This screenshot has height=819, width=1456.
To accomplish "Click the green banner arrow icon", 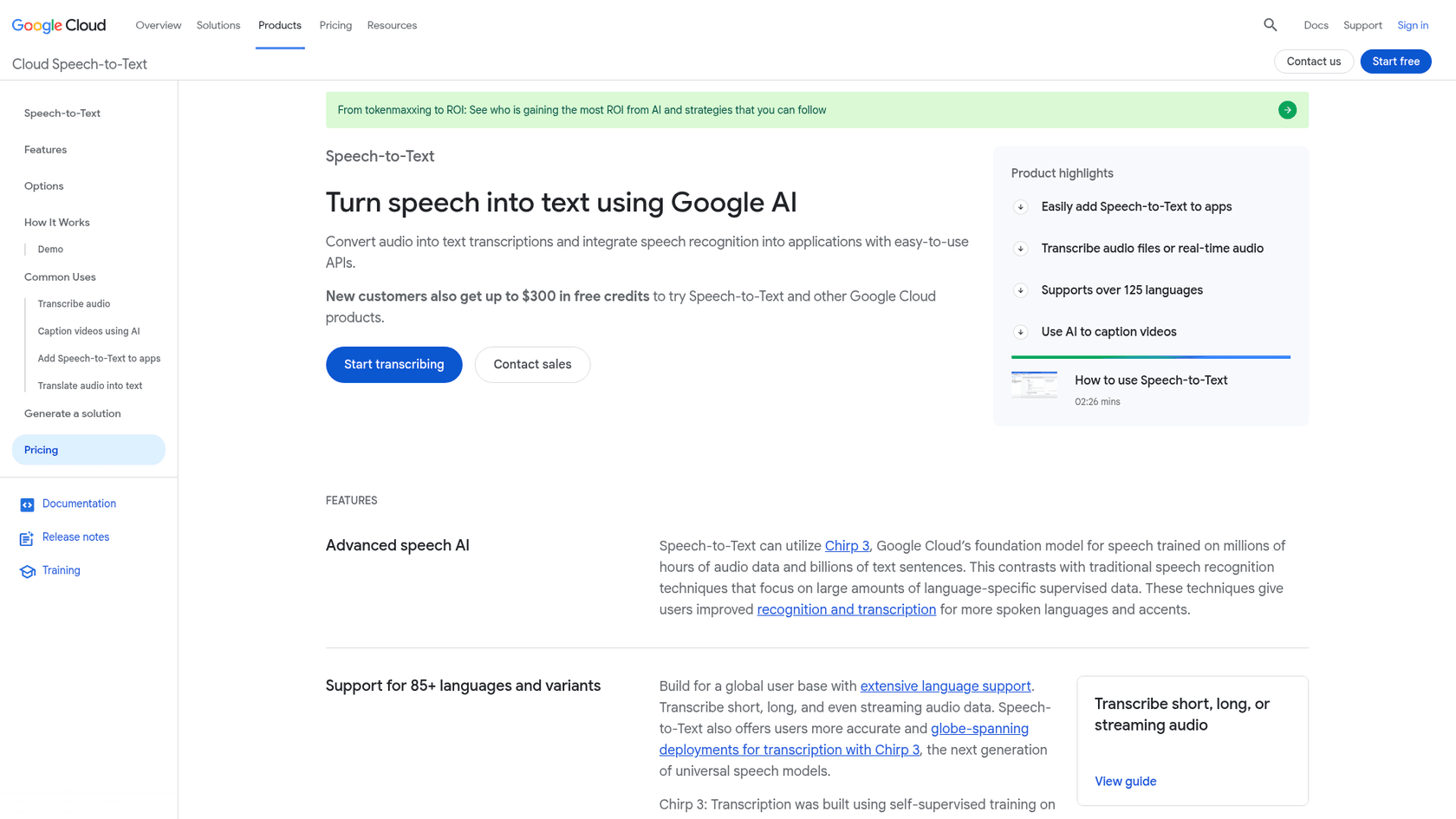I will pos(1287,110).
